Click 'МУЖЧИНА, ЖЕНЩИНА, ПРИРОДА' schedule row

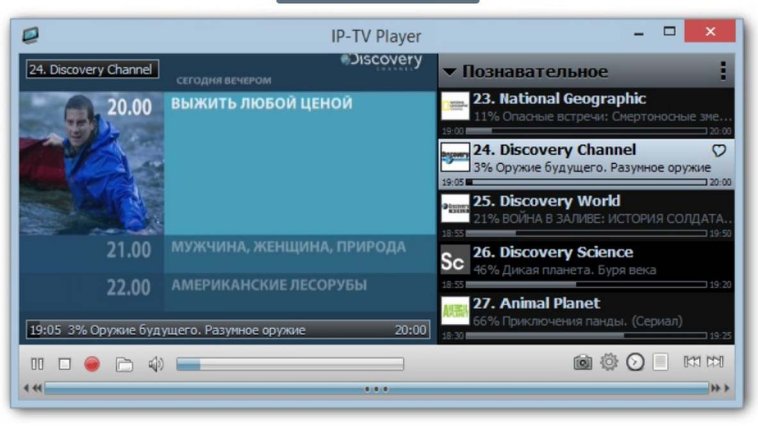click(289, 247)
